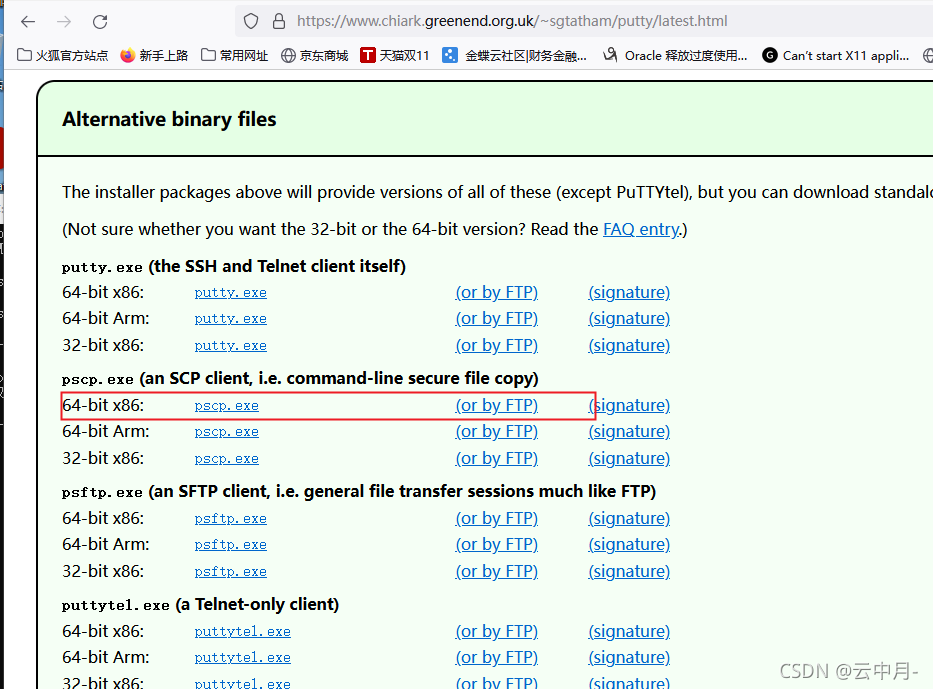Open FTP link for 64-bit Arm putty.exe
933x689 pixels.
[x=497, y=318]
